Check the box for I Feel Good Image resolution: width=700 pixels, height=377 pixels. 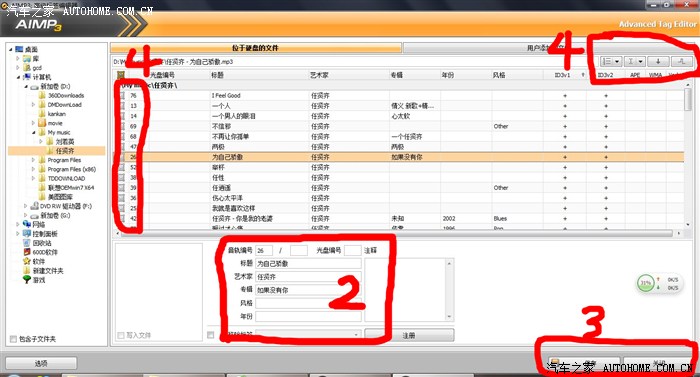click(122, 95)
